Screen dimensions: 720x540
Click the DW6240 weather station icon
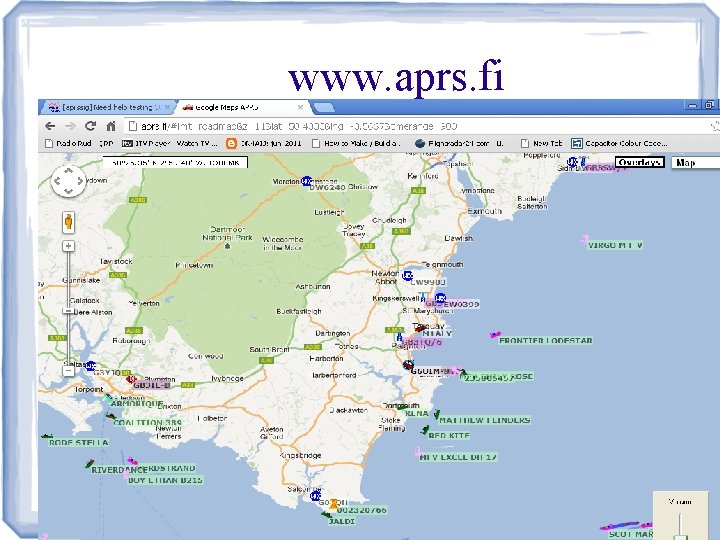(306, 181)
